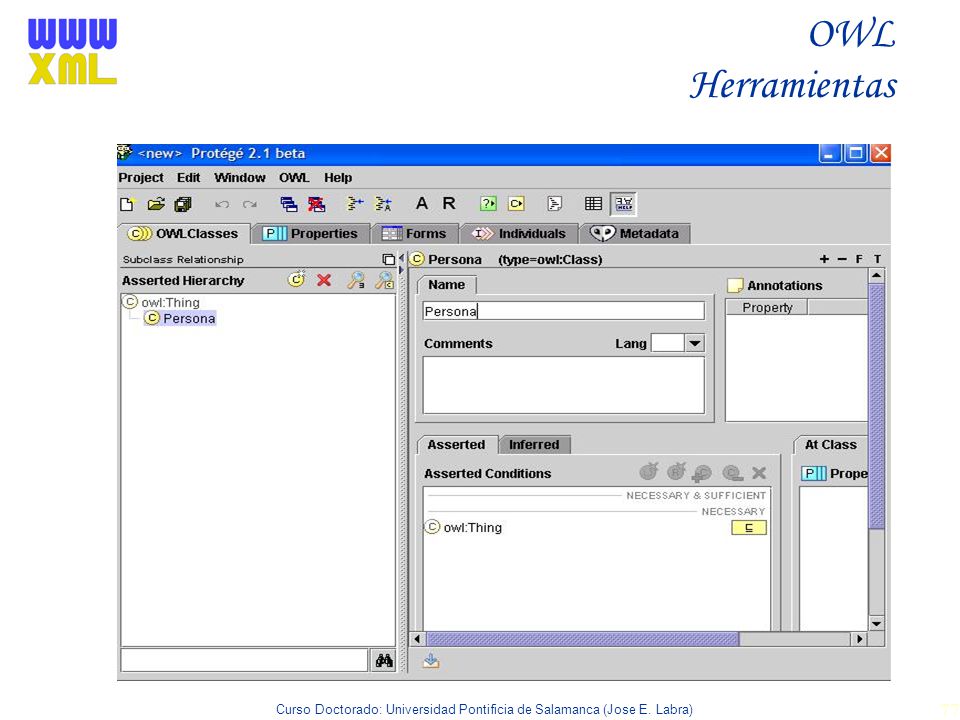960x720 pixels.
Task: Click the new project toolbar icon
Action: (x=127, y=204)
